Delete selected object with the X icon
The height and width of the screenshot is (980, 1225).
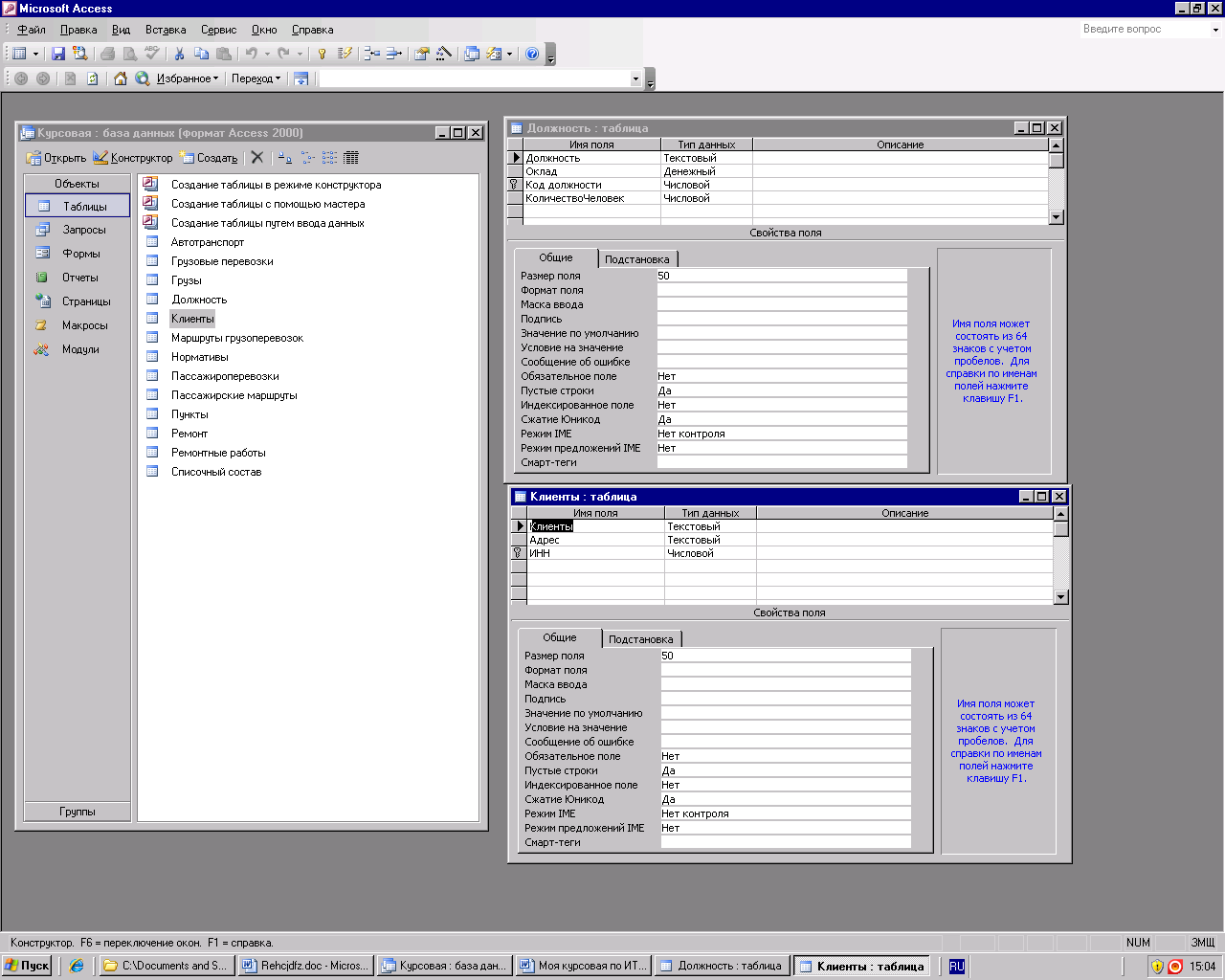click(x=257, y=158)
